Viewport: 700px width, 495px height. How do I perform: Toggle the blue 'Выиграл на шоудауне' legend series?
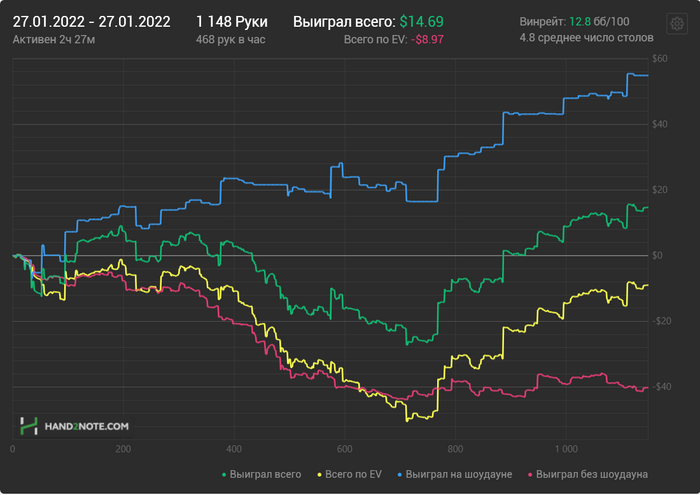455,474
